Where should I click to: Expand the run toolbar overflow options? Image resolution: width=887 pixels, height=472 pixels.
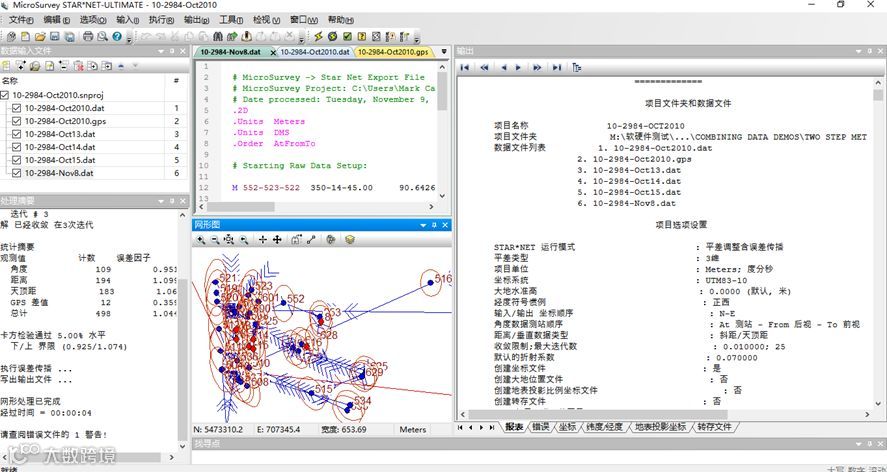click(417, 38)
